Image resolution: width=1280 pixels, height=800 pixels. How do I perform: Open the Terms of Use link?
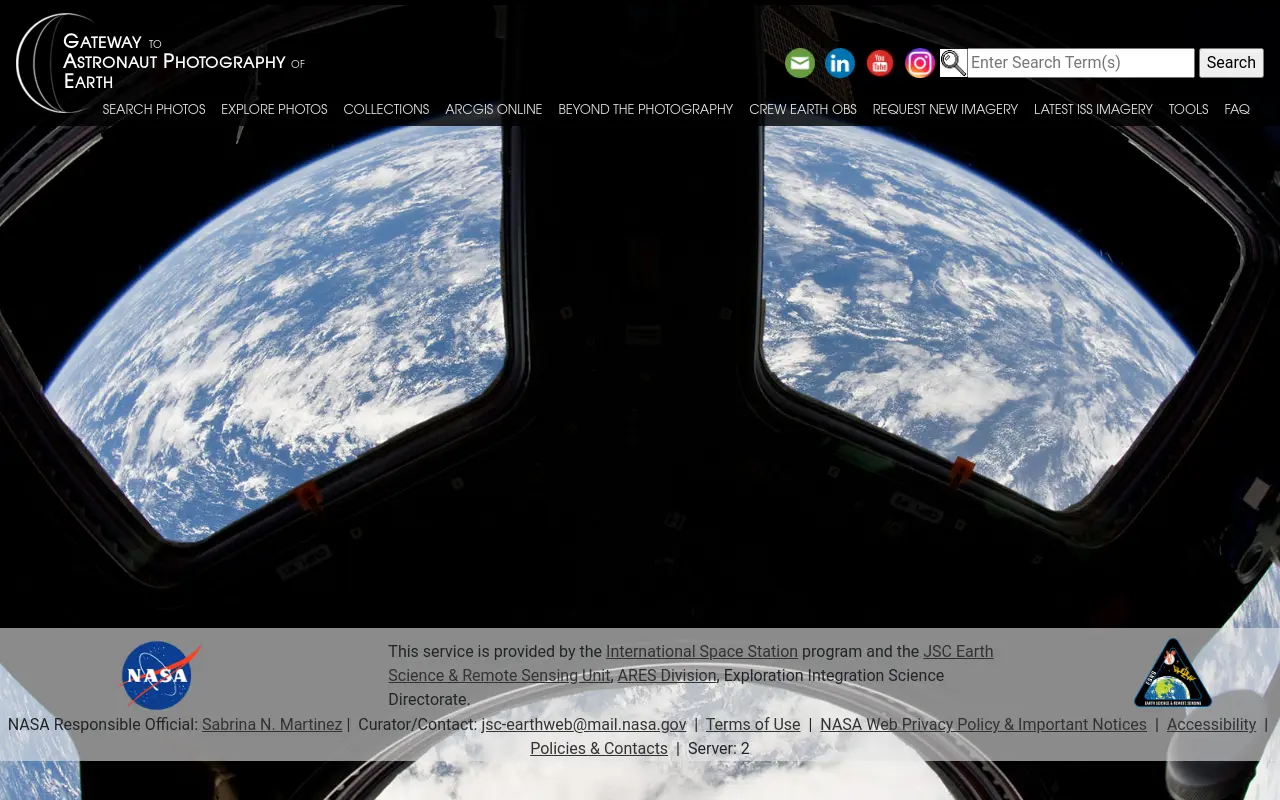coord(753,725)
